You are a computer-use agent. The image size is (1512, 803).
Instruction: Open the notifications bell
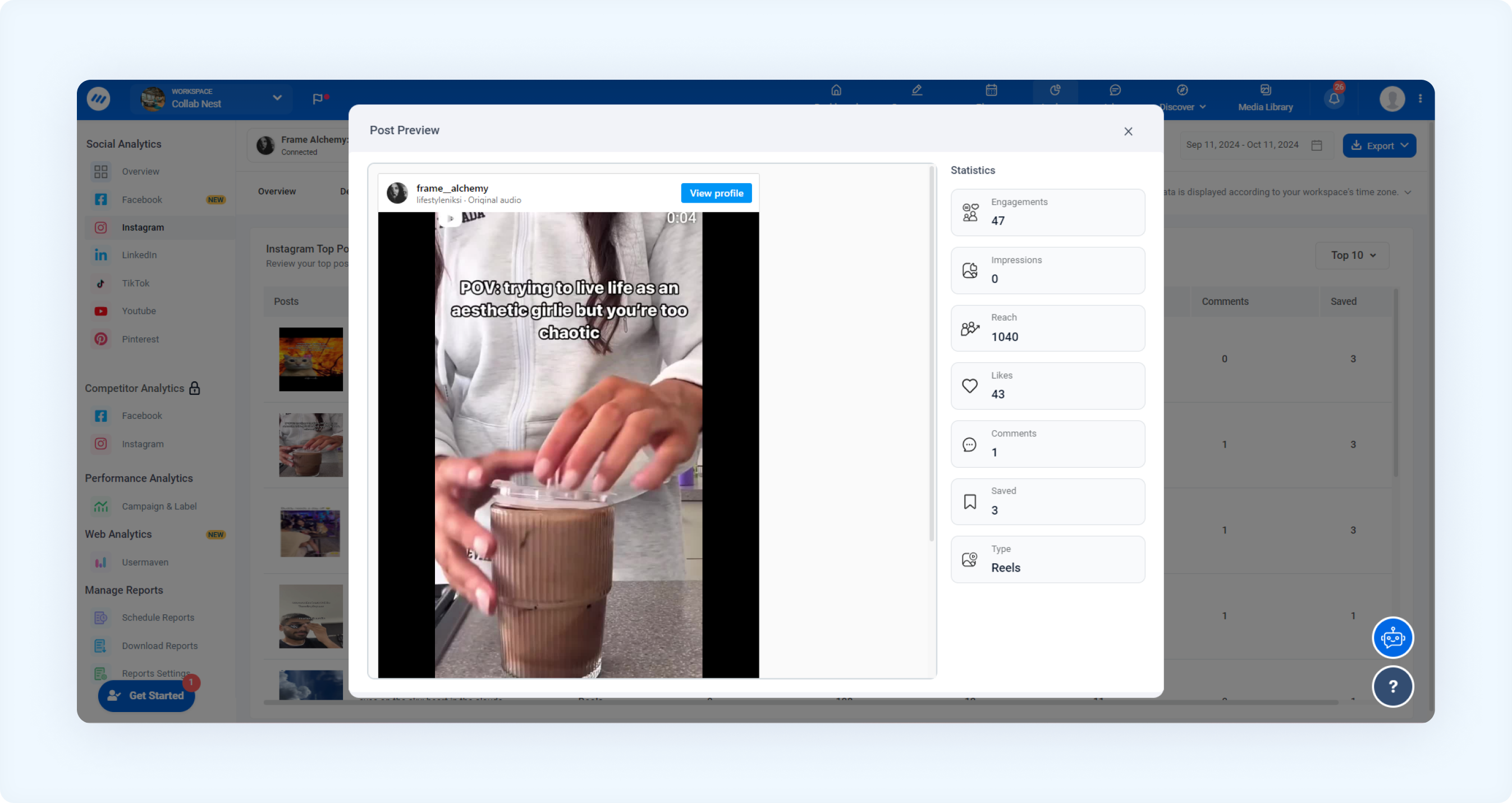(1334, 99)
